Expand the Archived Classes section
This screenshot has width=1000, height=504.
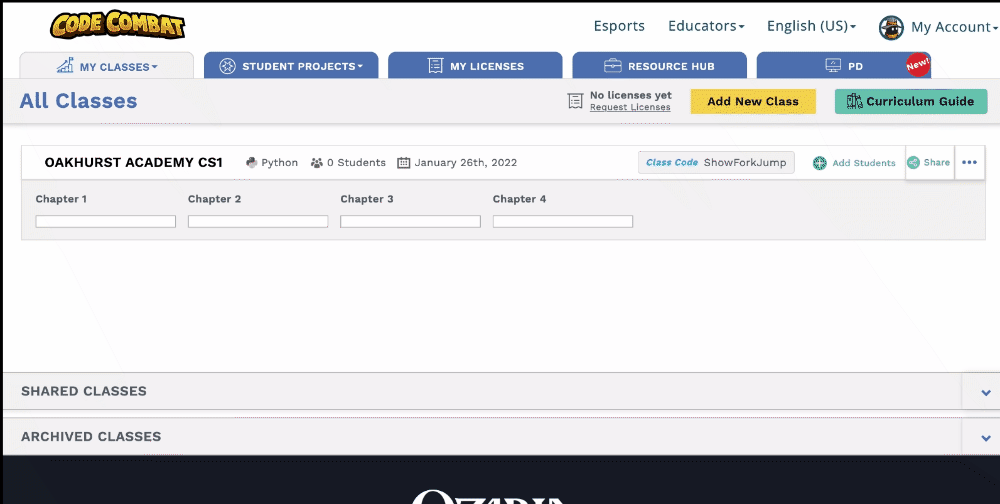[500, 437]
